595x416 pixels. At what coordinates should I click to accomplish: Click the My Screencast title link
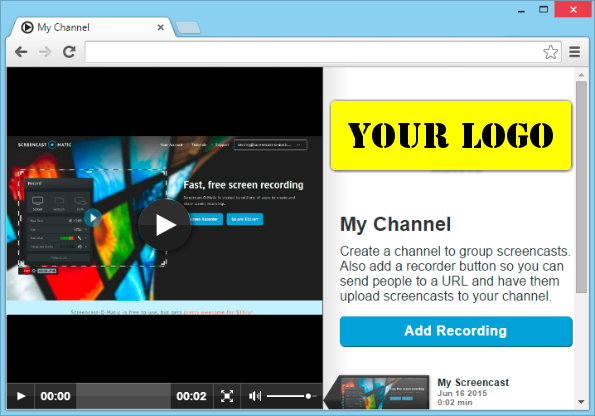click(x=473, y=382)
